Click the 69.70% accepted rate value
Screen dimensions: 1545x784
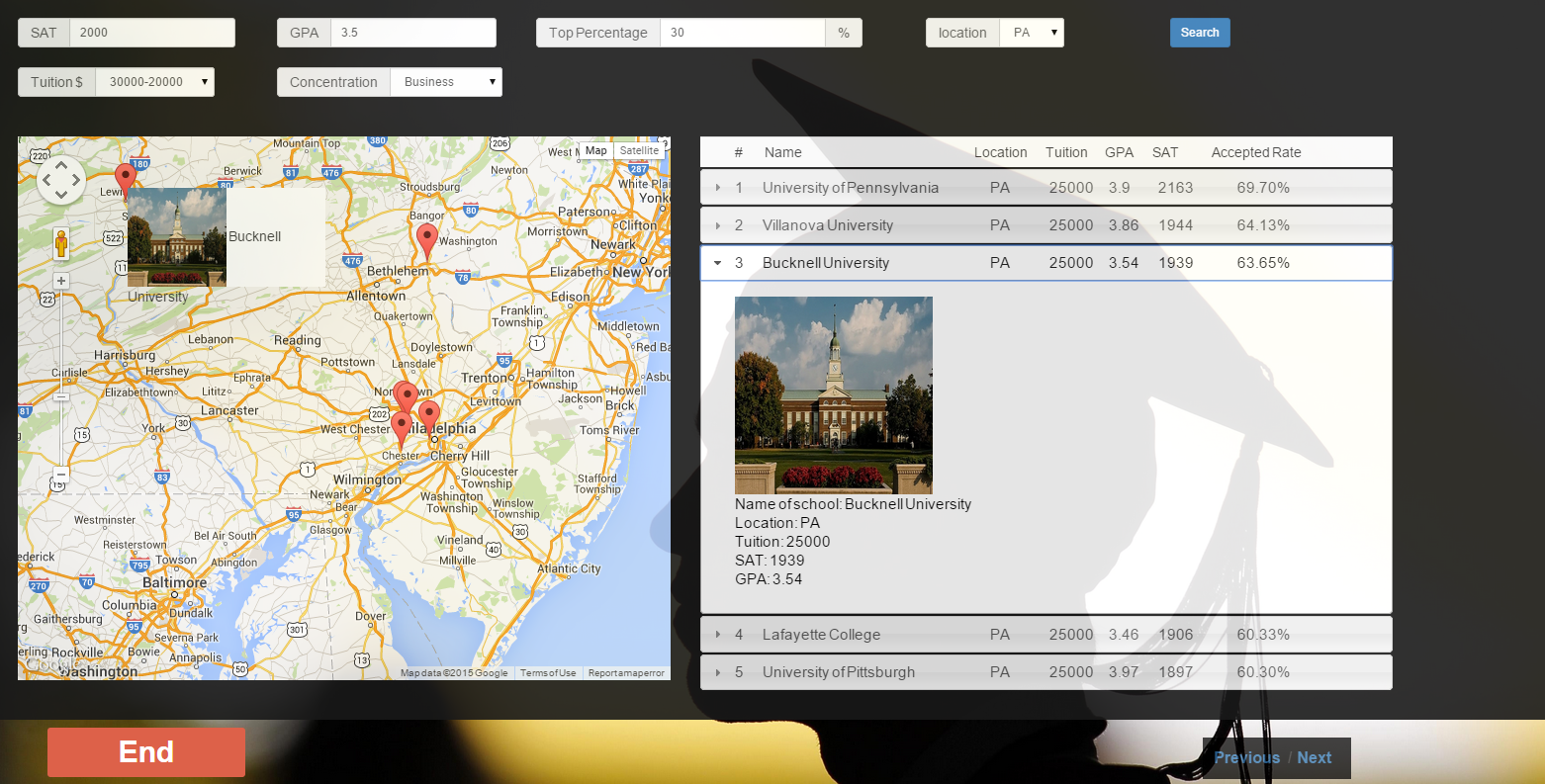pos(1263,188)
